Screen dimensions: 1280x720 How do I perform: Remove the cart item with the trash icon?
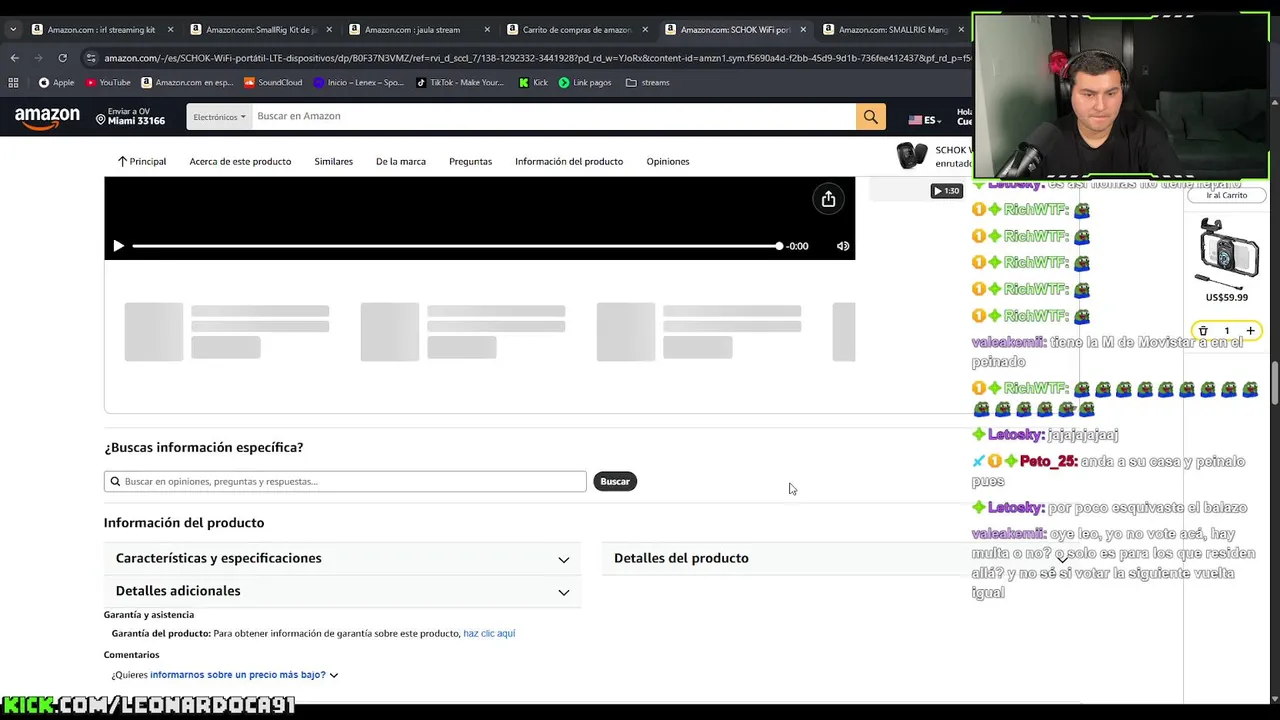(x=1203, y=331)
